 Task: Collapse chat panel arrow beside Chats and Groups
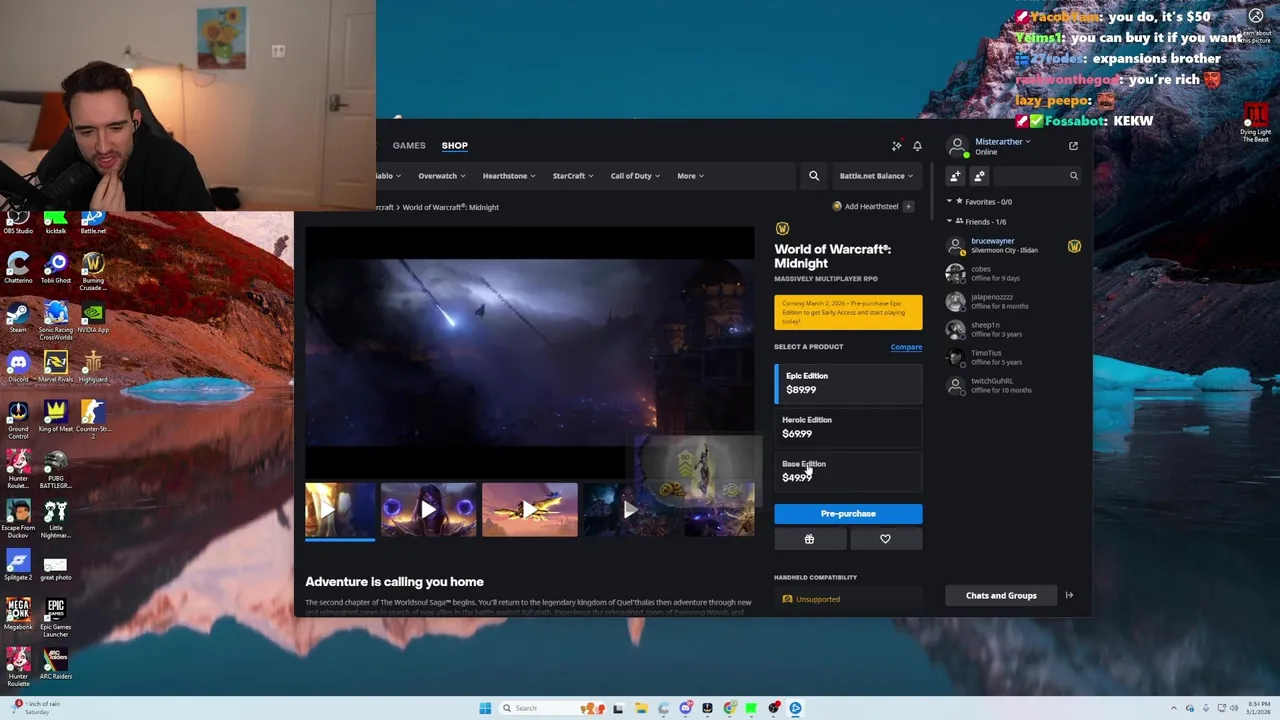click(1069, 596)
